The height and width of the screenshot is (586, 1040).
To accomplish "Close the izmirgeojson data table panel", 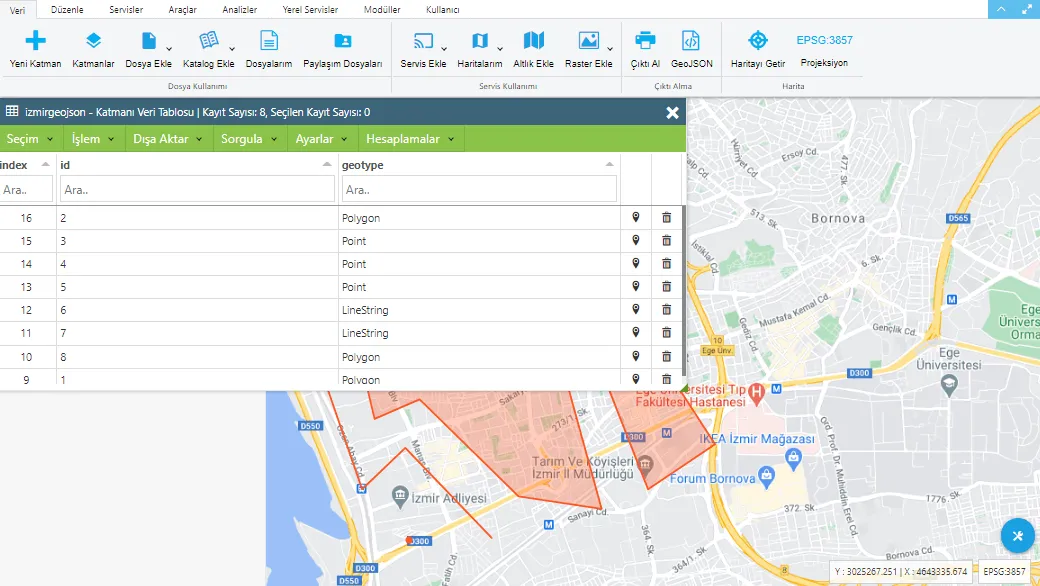I will tap(672, 113).
